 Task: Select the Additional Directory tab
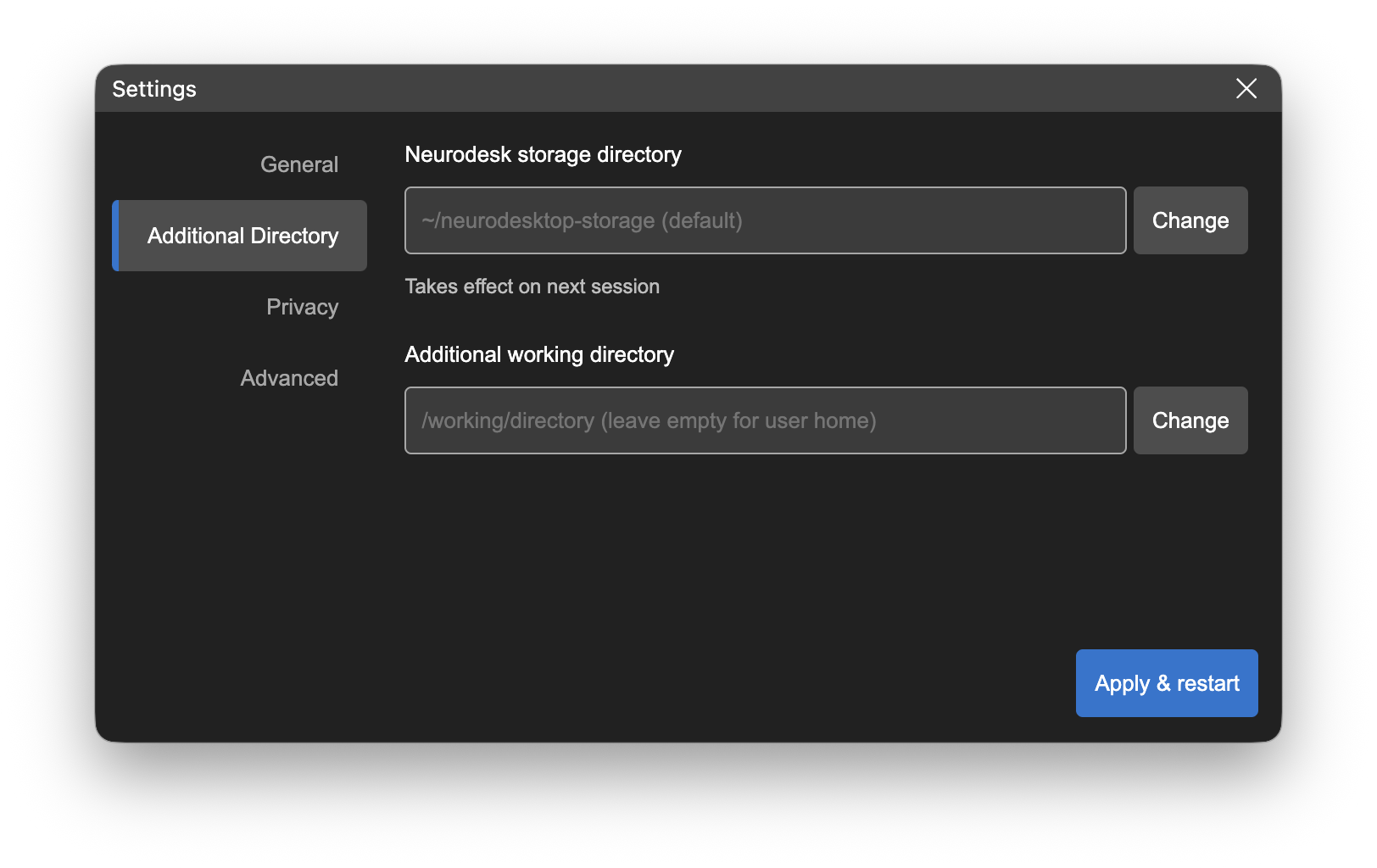point(240,236)
